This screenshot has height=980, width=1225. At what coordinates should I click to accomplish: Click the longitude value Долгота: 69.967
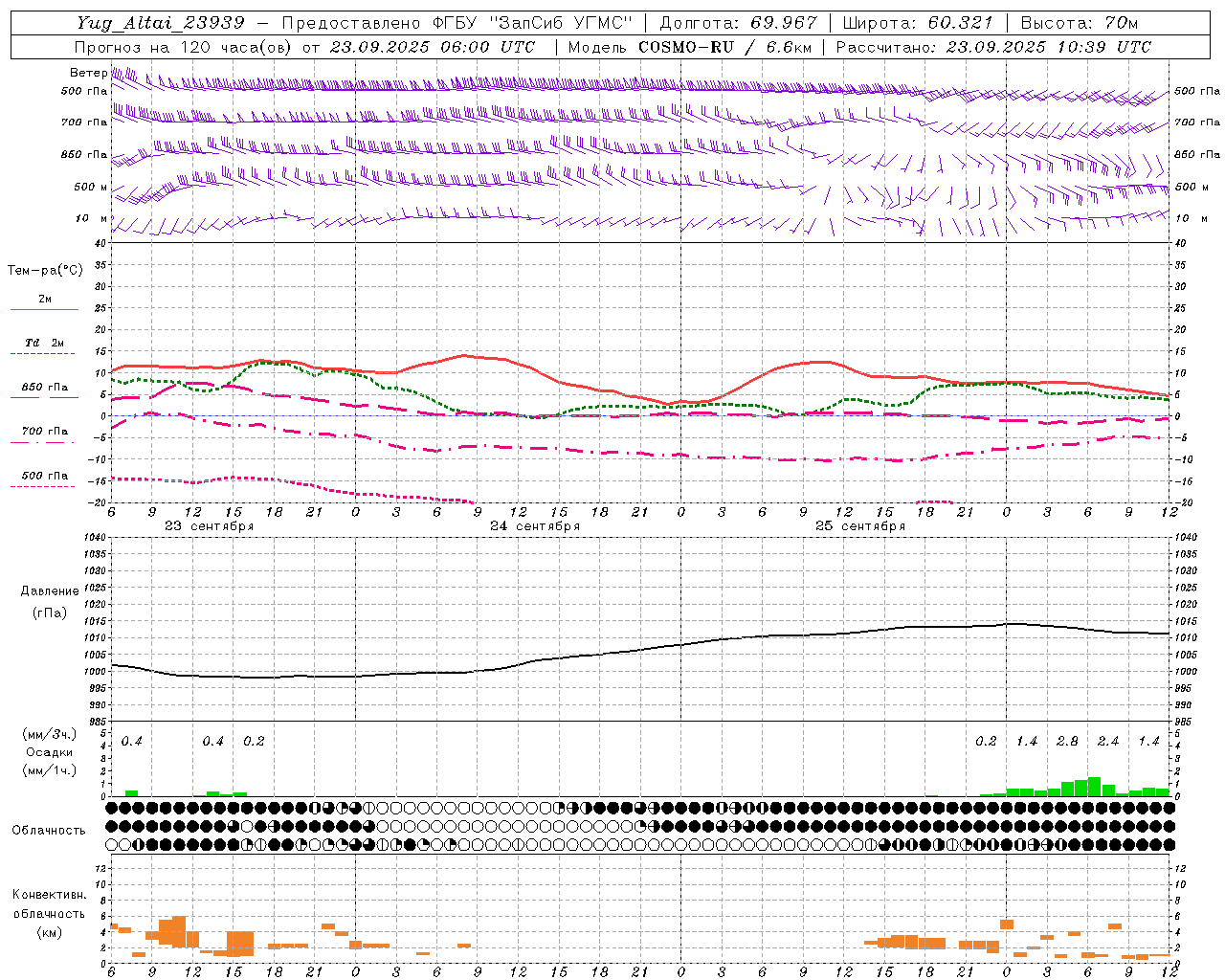739,22
